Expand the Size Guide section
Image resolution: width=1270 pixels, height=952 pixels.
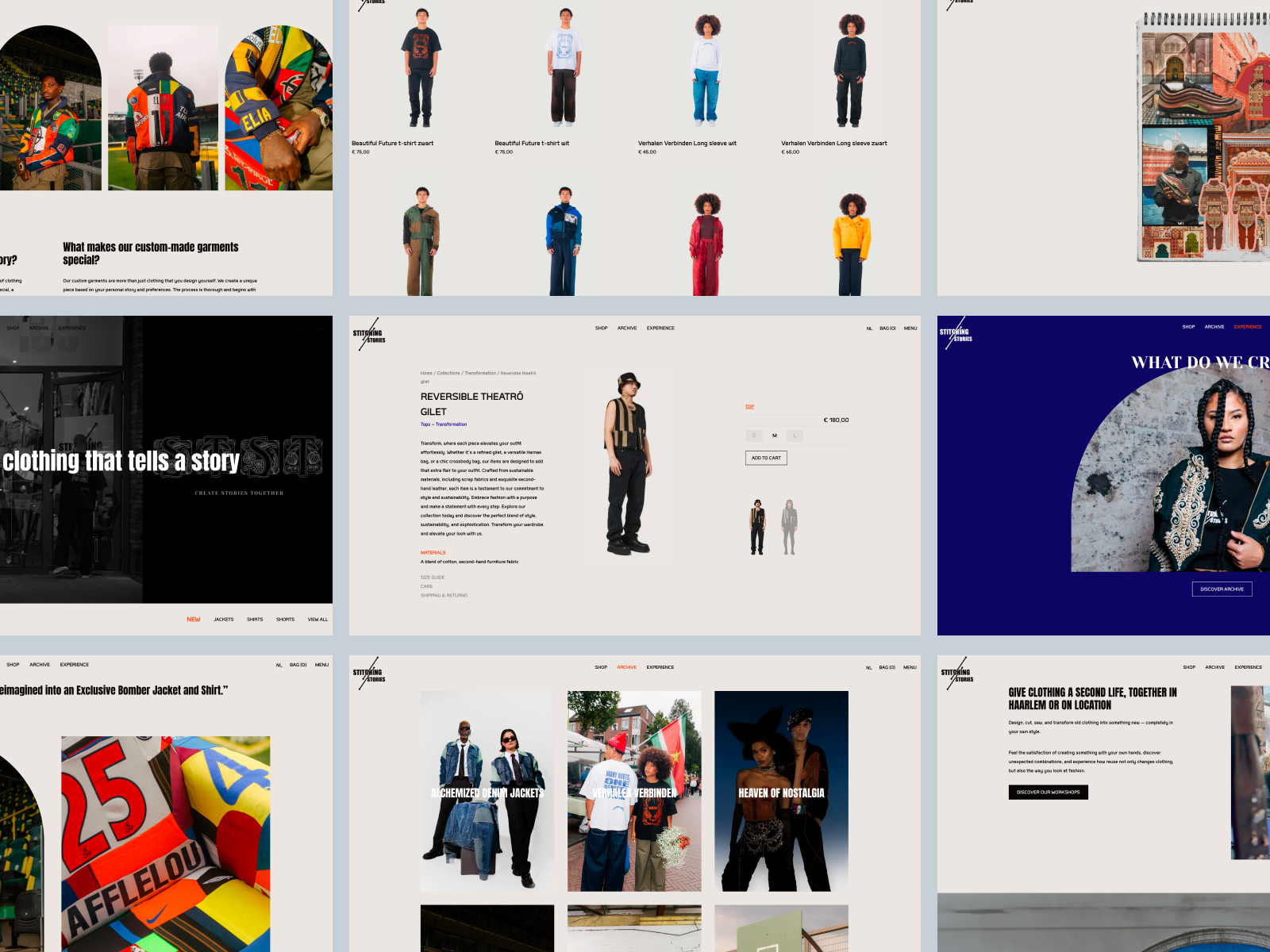coord(433,578)
